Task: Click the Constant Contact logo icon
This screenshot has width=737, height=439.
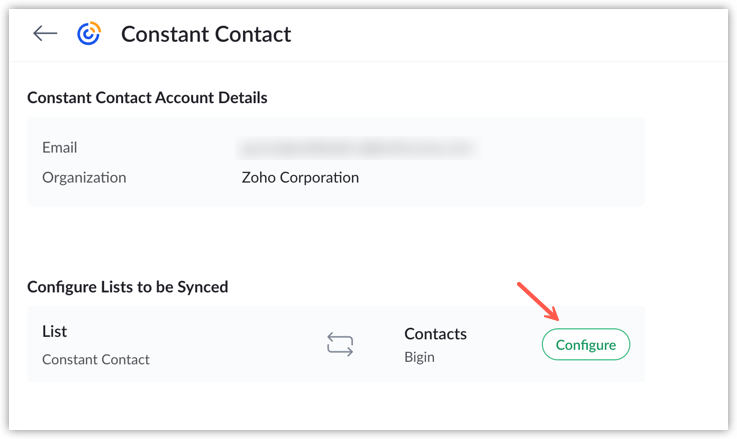Action: (89, 34)
